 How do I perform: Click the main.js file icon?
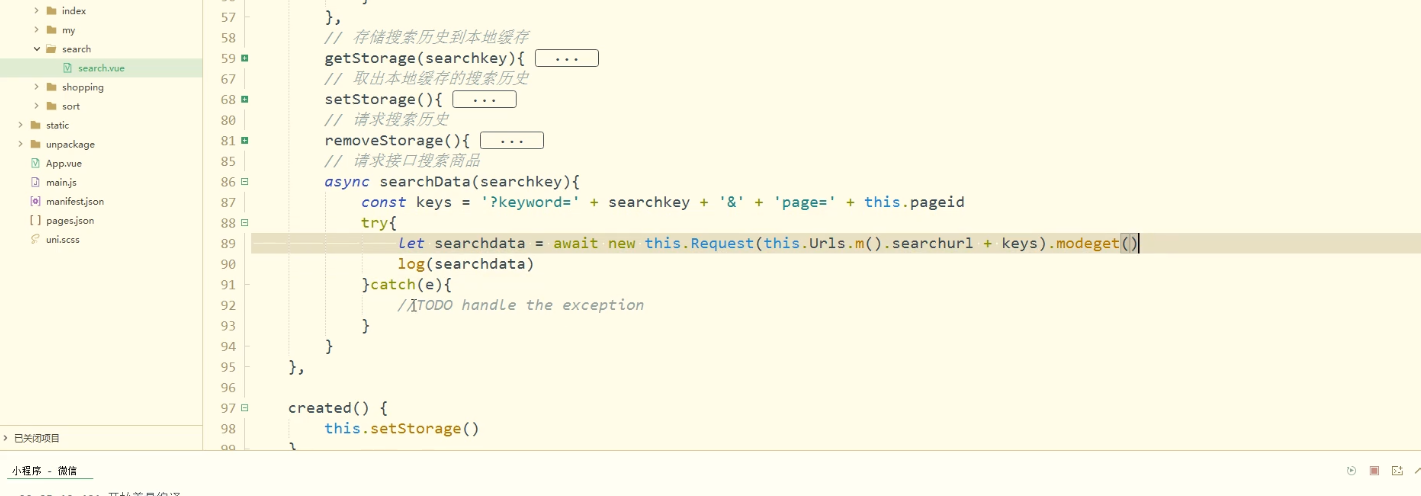[x=35, y=182]
